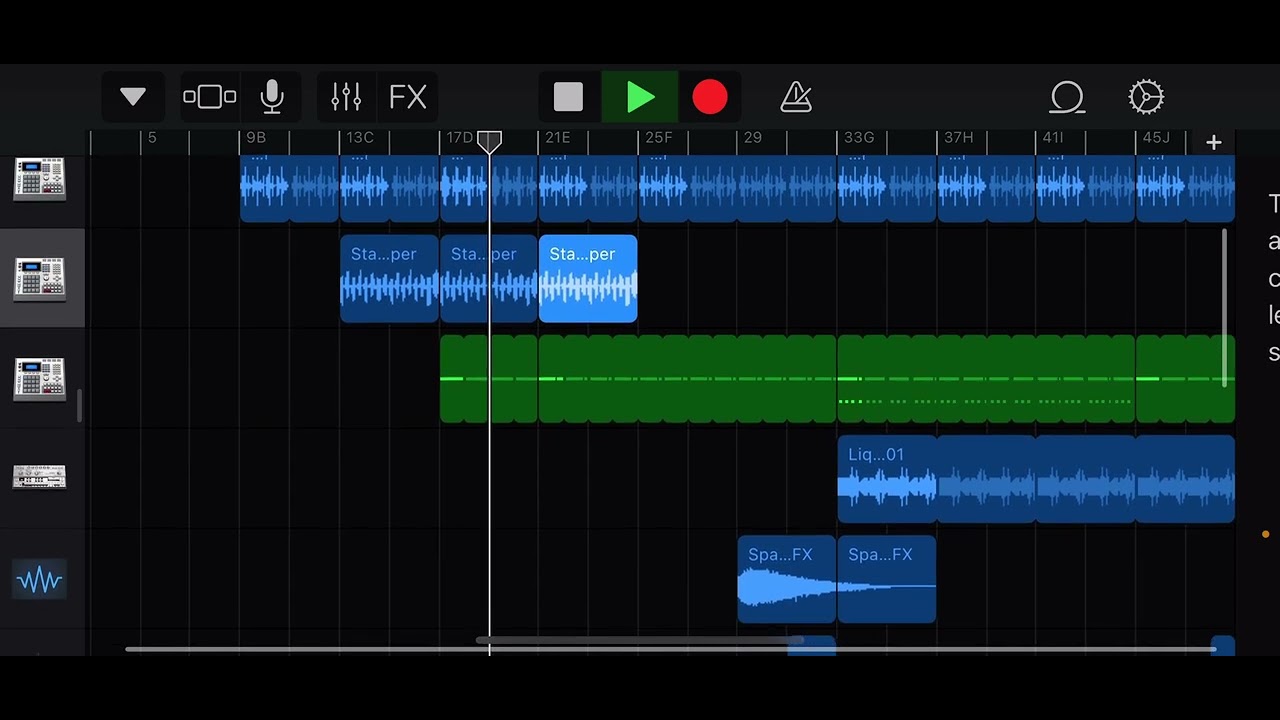This screenshot has width=1280, height=720.
Task: Select the third drum machine track icon
Action: point(40,379)
